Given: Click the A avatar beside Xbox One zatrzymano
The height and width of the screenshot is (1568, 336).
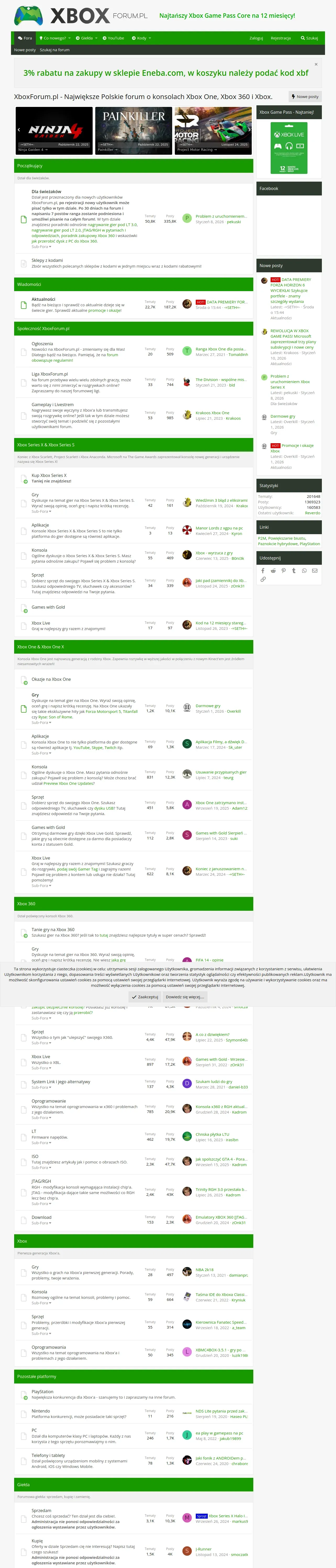Looking at the screenshot, I should [187, 805].
